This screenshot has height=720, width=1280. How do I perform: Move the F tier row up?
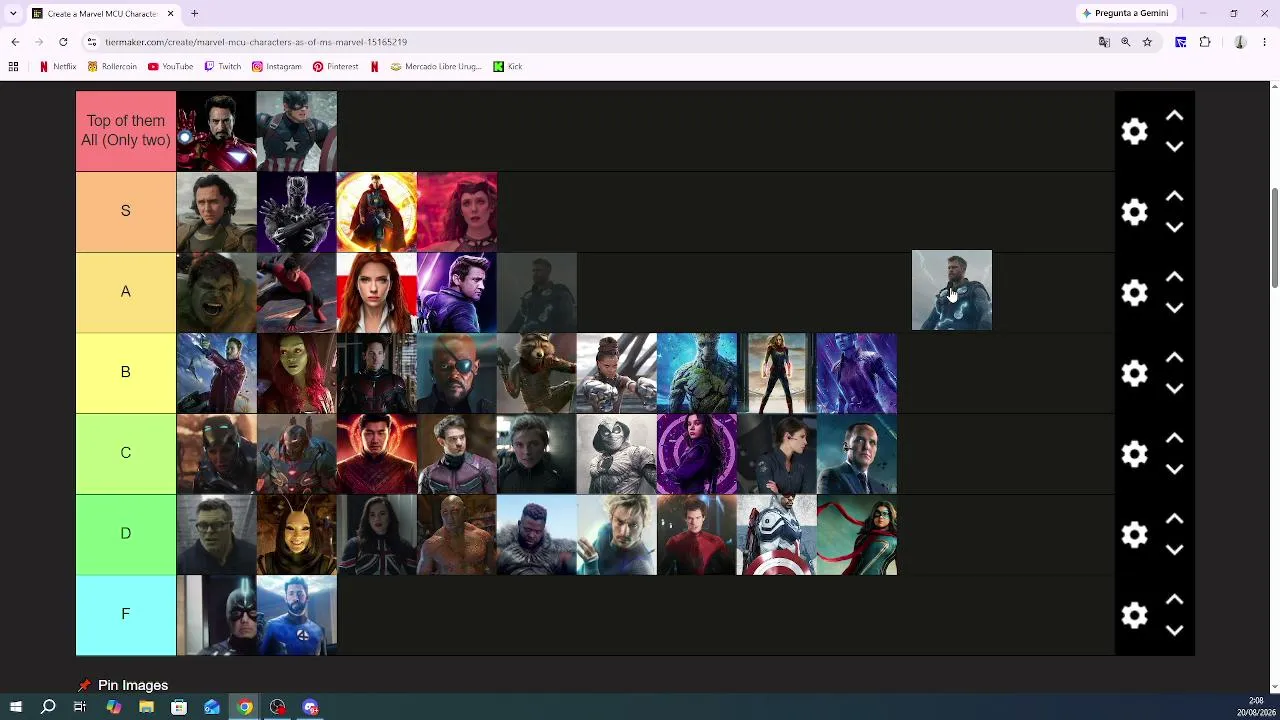[1175, 600]
